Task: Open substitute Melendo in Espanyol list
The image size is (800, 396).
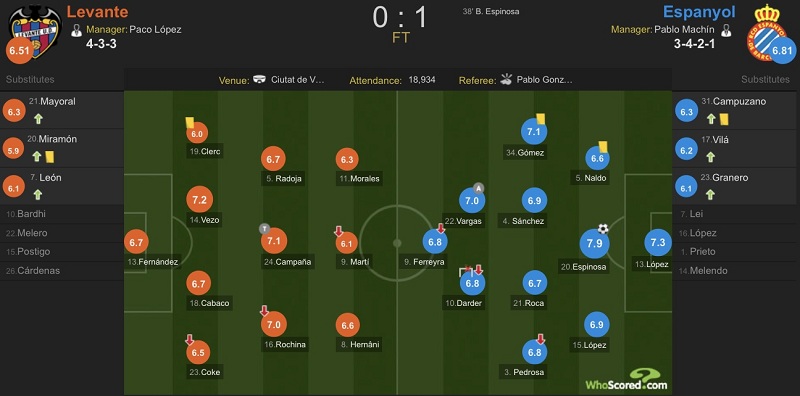Action: tap(736, 271)
